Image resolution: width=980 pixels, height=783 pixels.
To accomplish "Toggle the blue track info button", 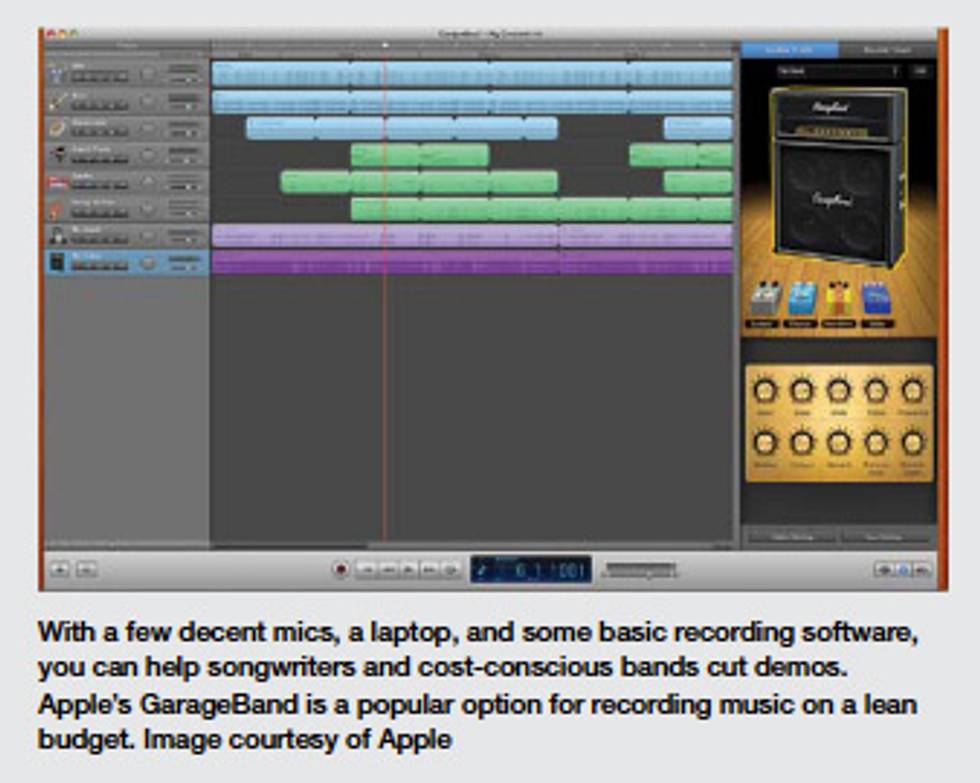I will [903, 569].
